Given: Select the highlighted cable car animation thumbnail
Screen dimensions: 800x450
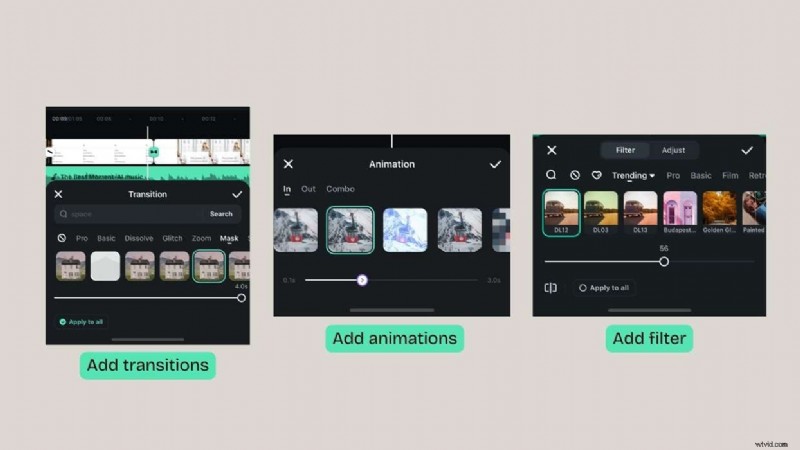Looking at the screenshot, I should pos(350,230).
